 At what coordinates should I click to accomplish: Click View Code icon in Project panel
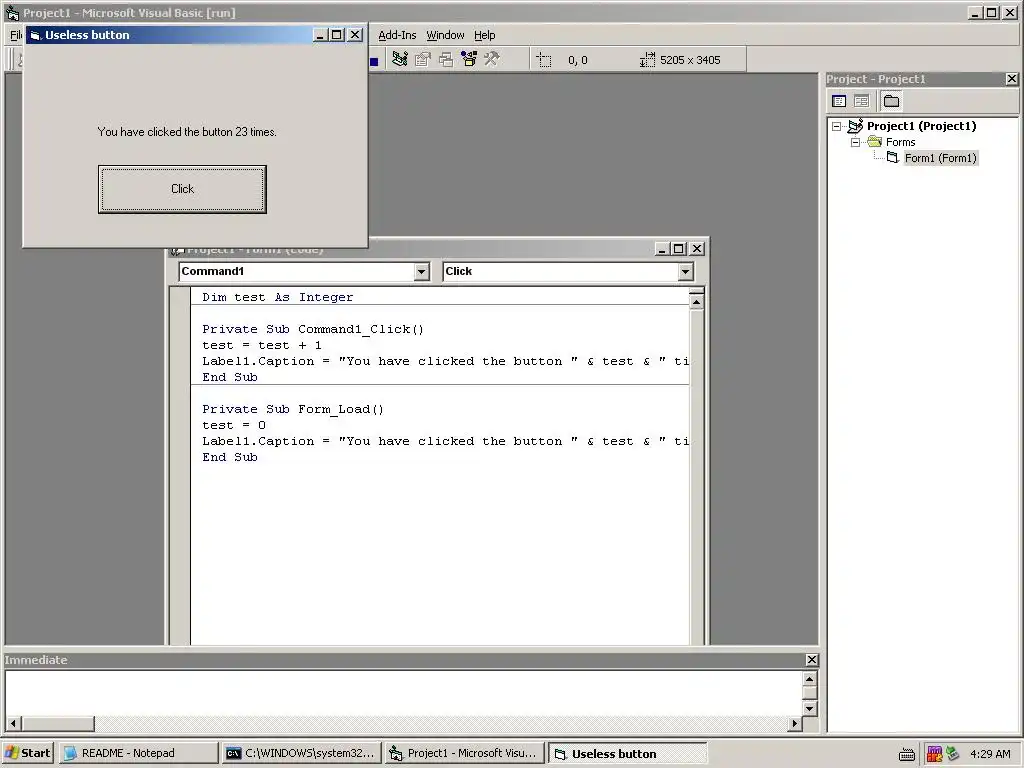click(x=839, y=101)
